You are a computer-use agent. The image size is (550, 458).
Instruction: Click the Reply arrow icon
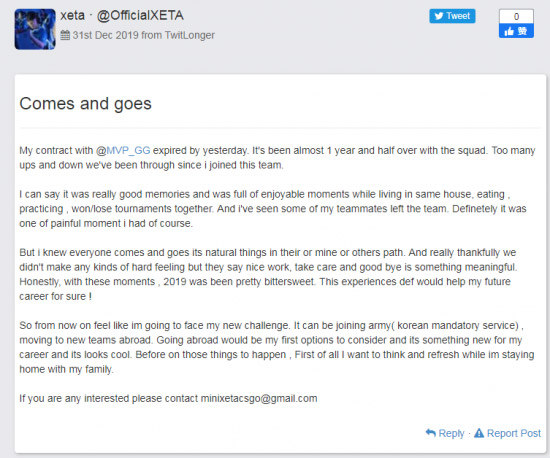431,433
